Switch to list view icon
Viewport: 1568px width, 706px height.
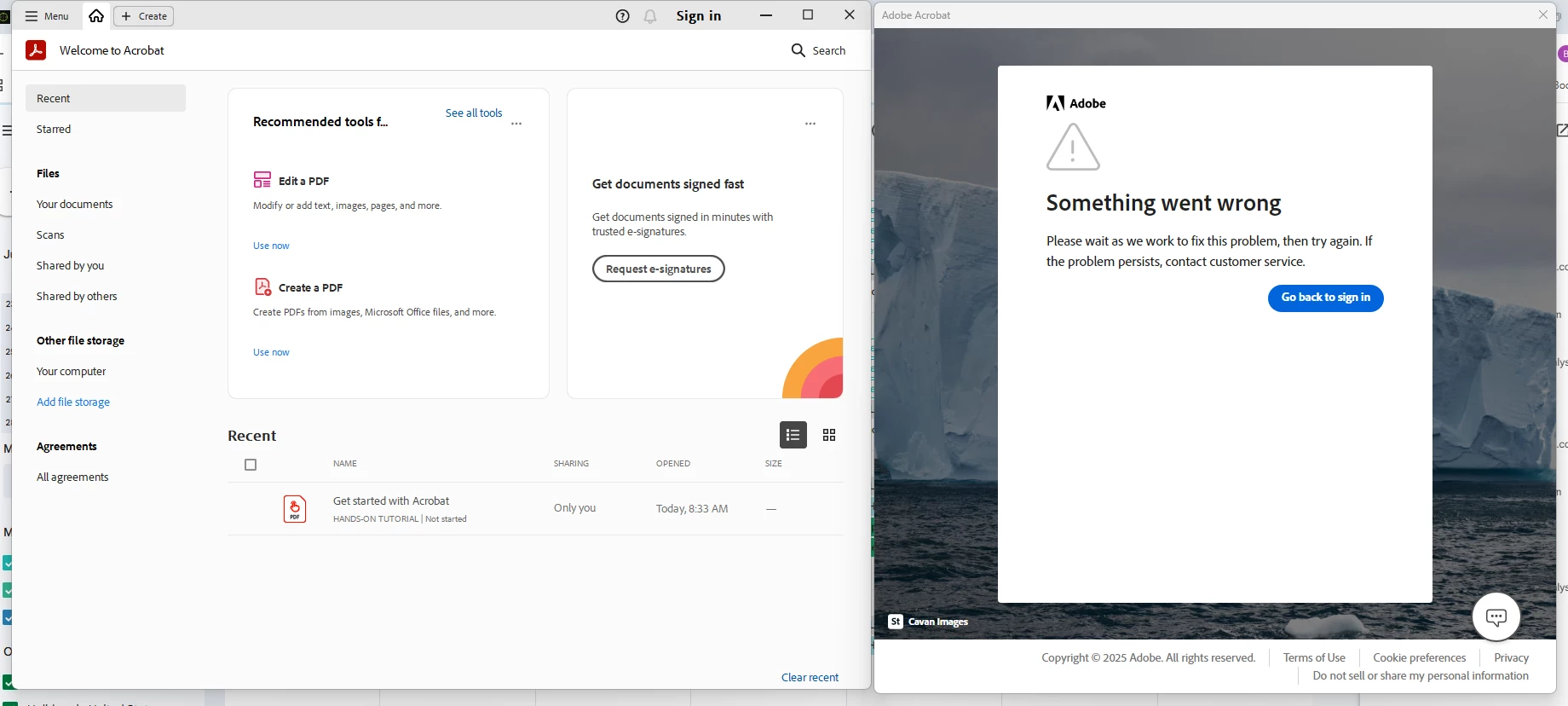[x=793, y=435]
